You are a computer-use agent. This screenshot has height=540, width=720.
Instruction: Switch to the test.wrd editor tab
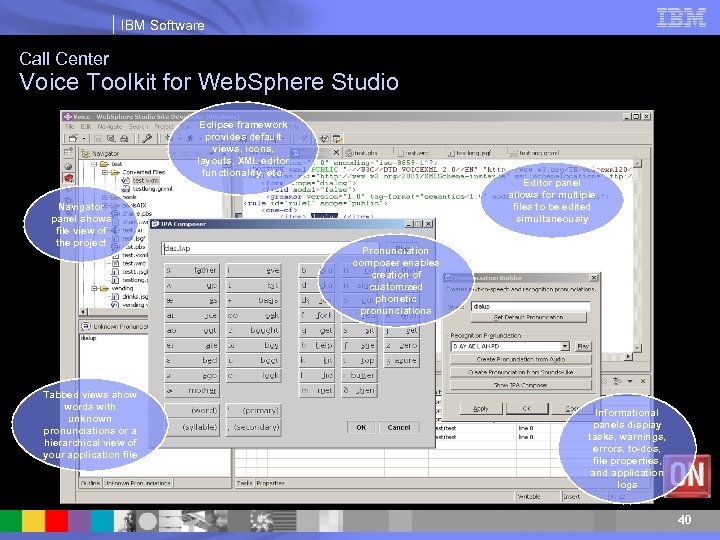tap(416, 153)
